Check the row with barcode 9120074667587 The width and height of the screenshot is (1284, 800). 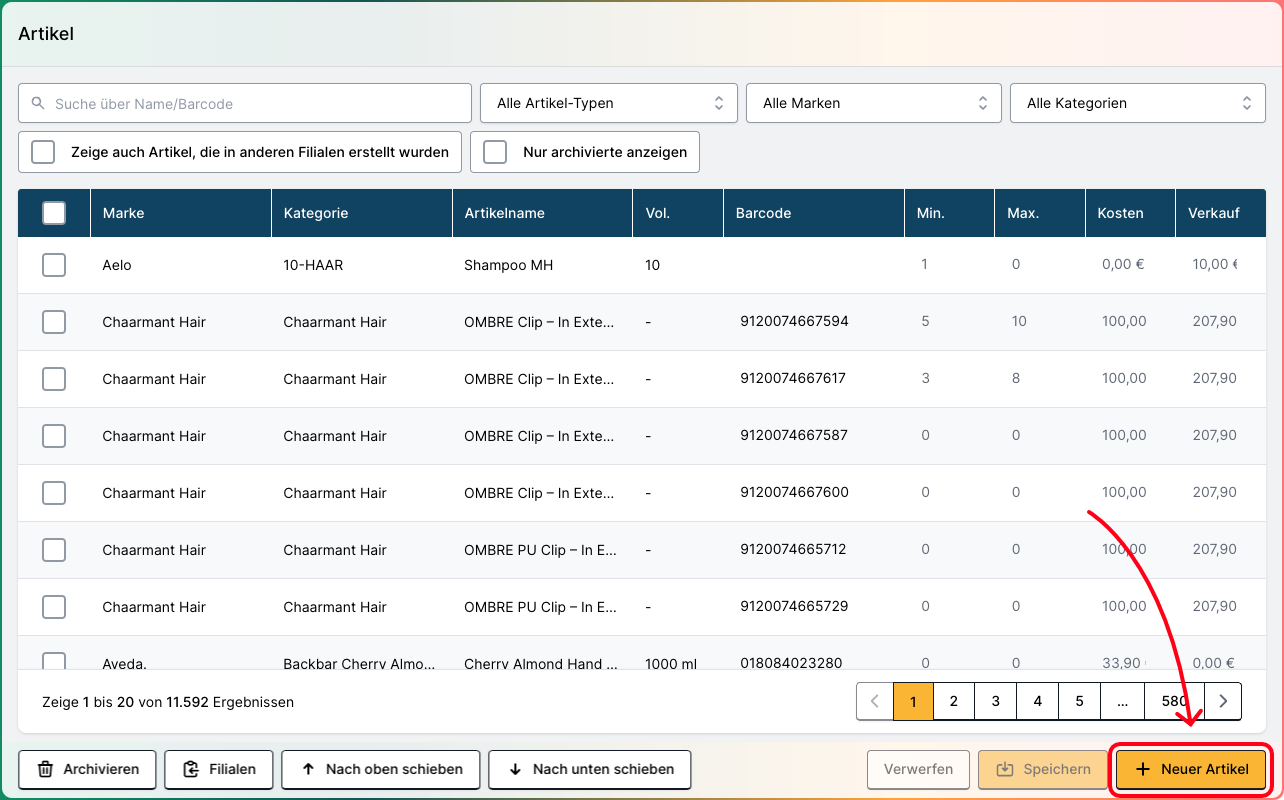[54, 436]
